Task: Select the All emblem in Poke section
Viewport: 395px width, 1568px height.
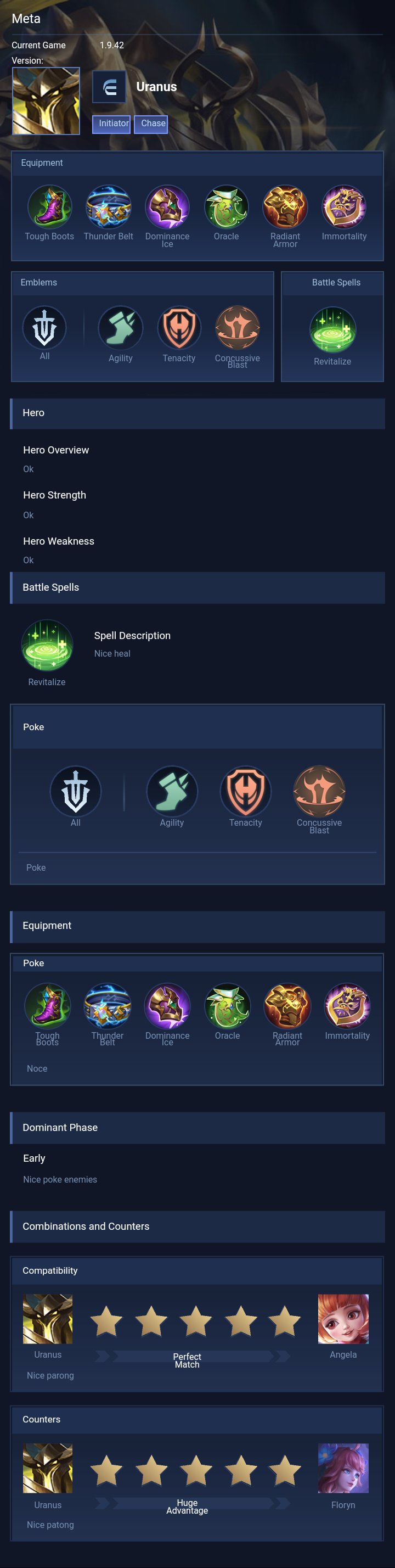Action: [x=76, y=791]
